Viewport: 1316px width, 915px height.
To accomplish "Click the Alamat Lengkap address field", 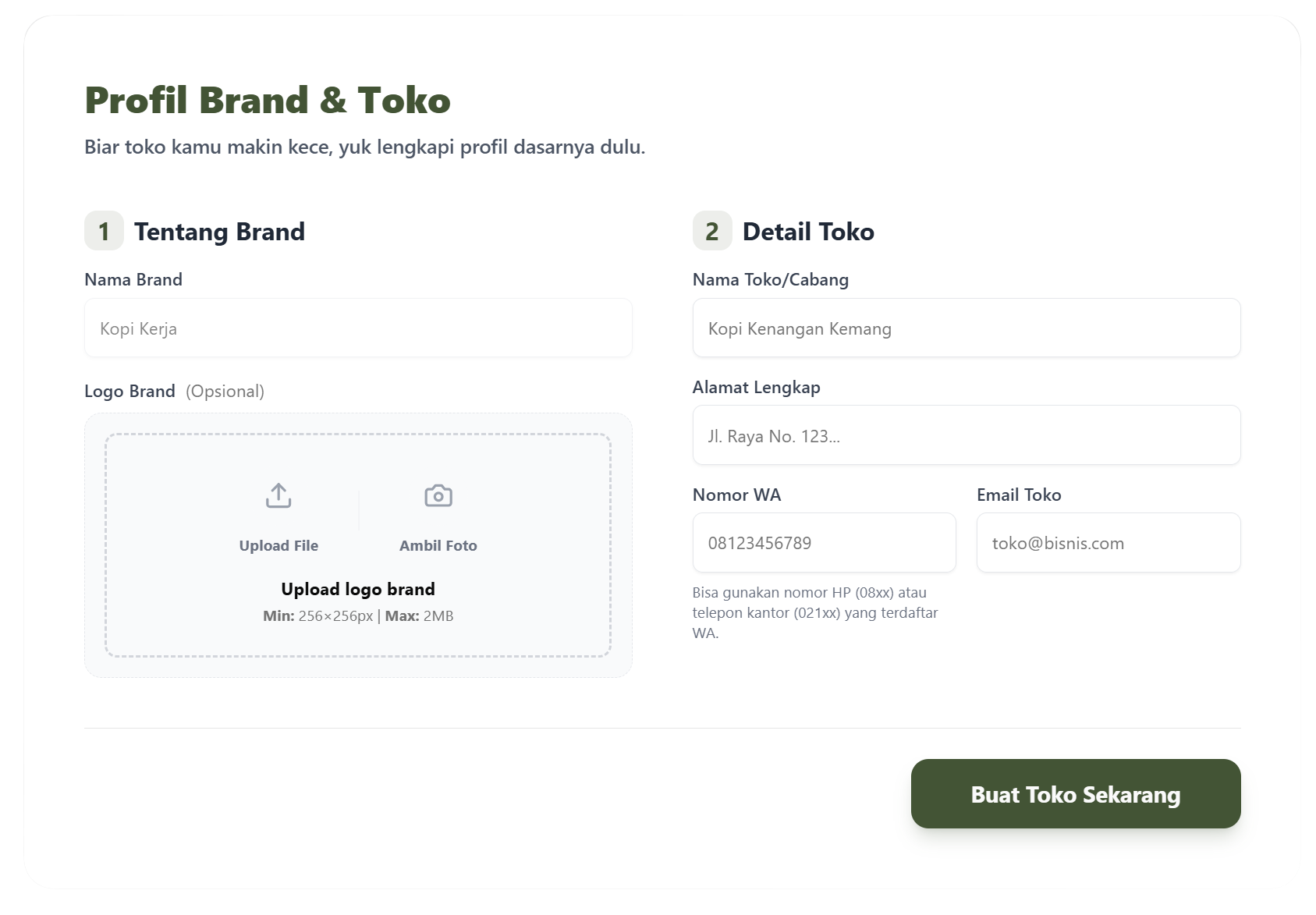I will (966, 435).
